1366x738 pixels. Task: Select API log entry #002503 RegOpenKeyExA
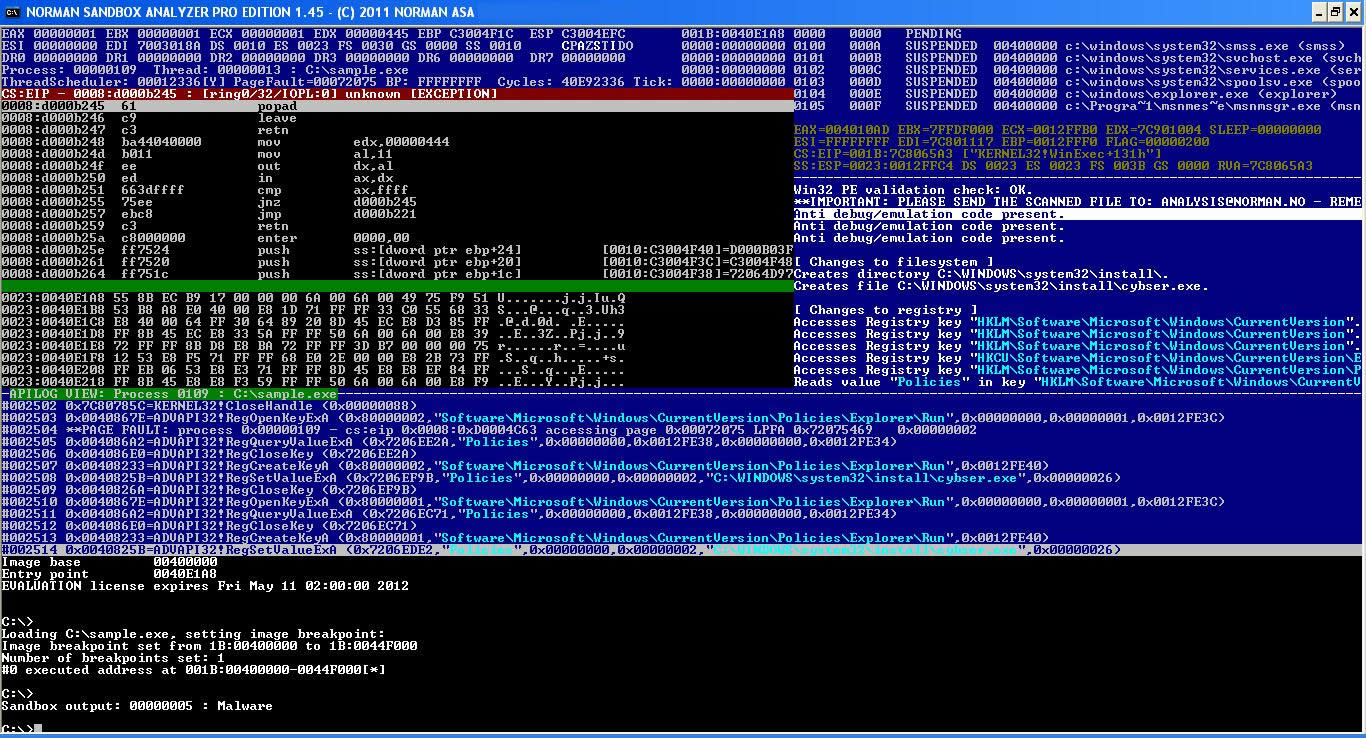coord(612,418)
